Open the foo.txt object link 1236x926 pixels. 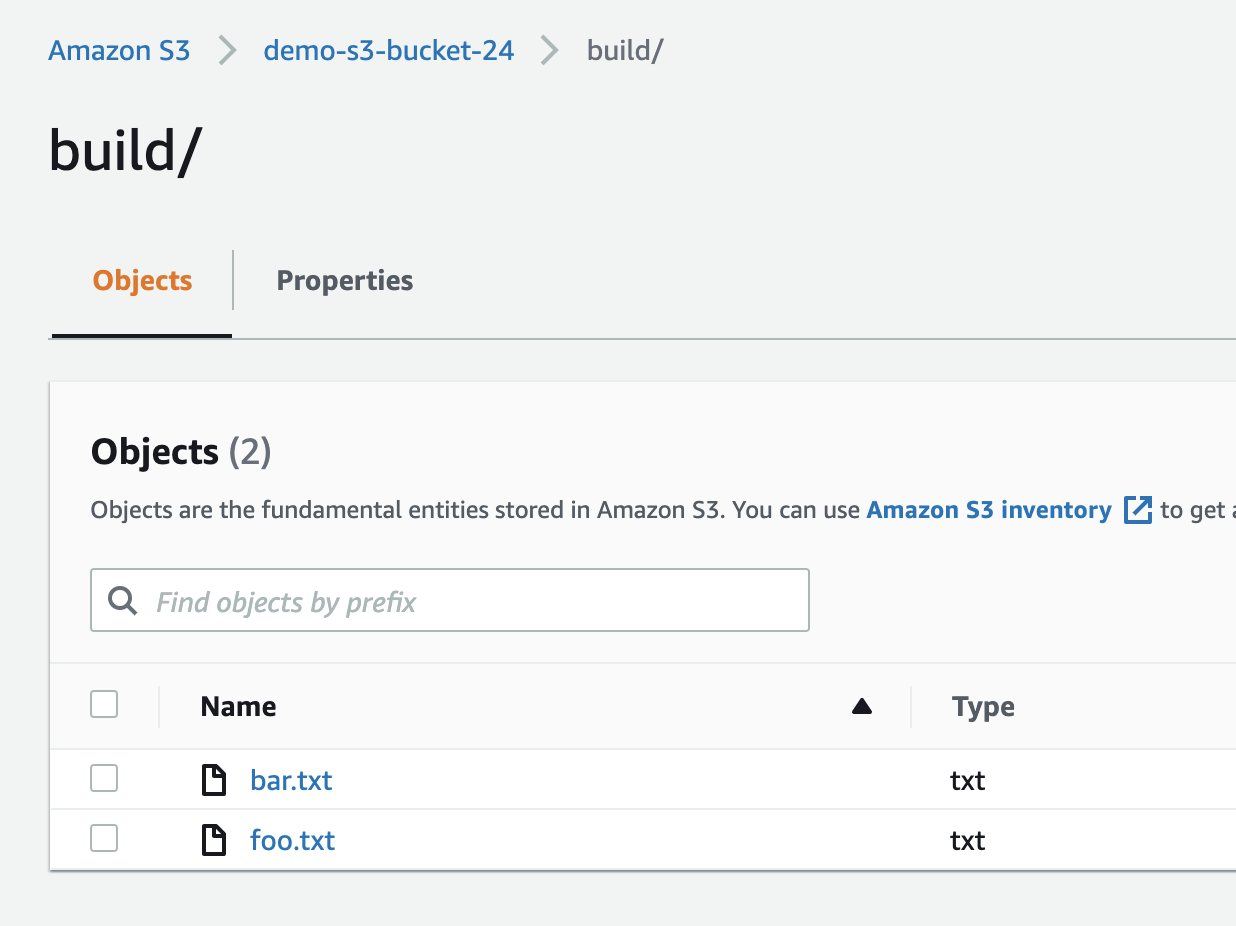pos(292,840)
